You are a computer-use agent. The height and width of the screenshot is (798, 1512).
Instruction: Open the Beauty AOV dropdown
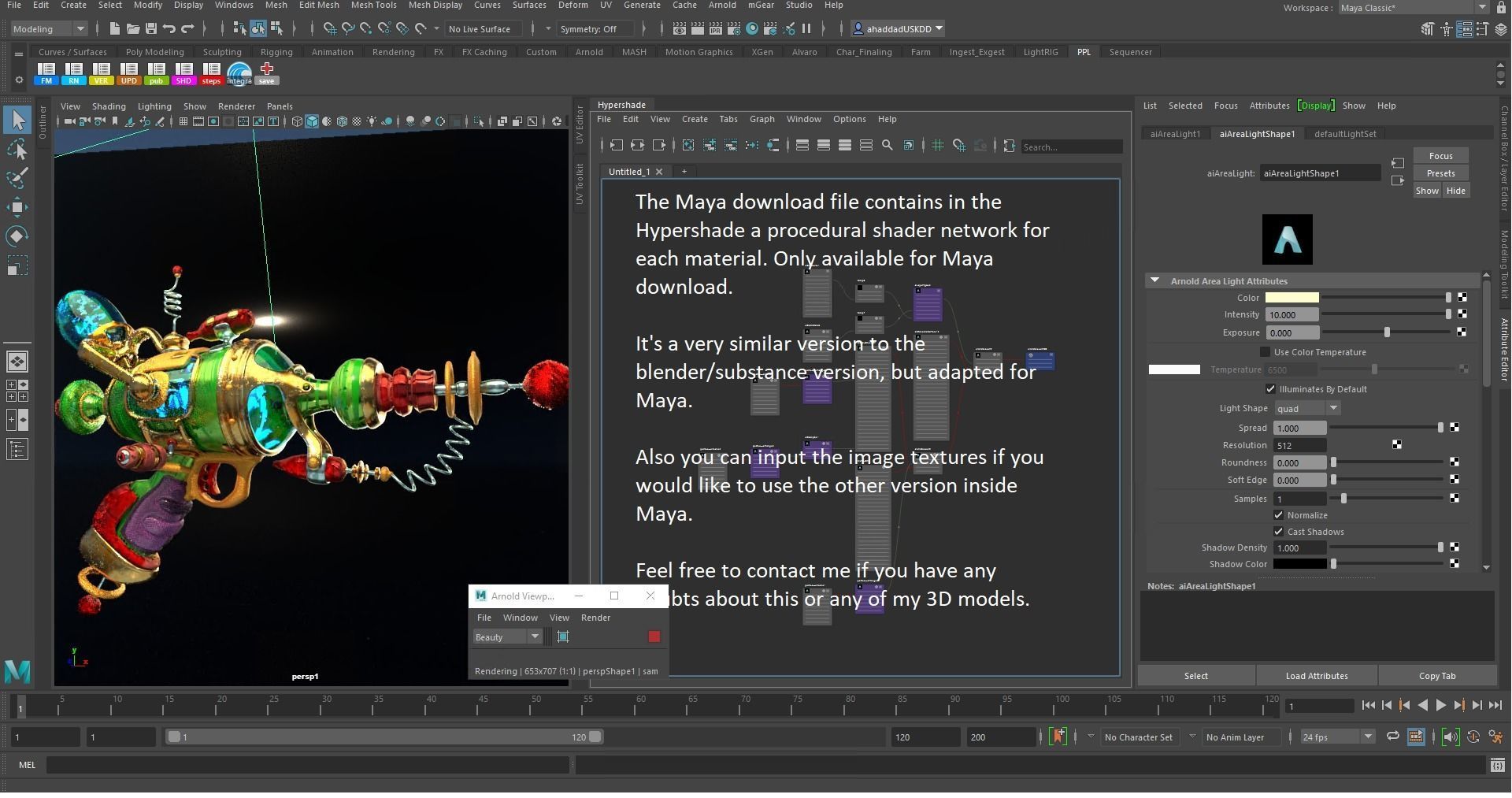pos(507,637)
